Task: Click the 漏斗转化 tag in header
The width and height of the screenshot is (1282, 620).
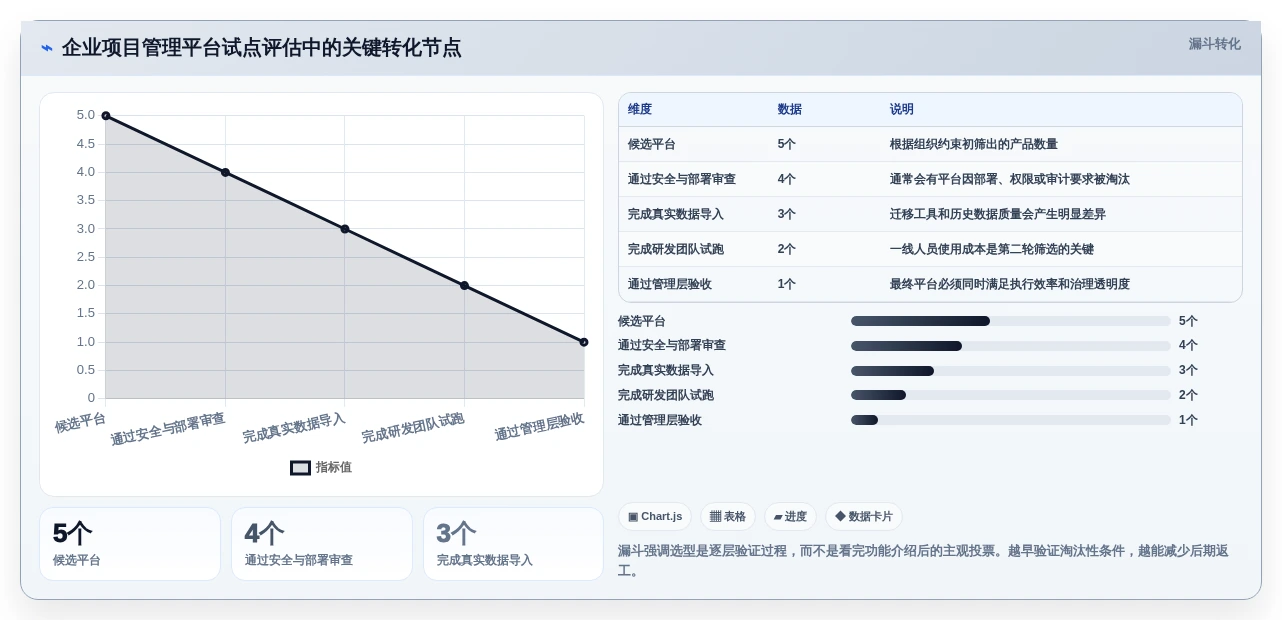Action: tap(1214, 44)
